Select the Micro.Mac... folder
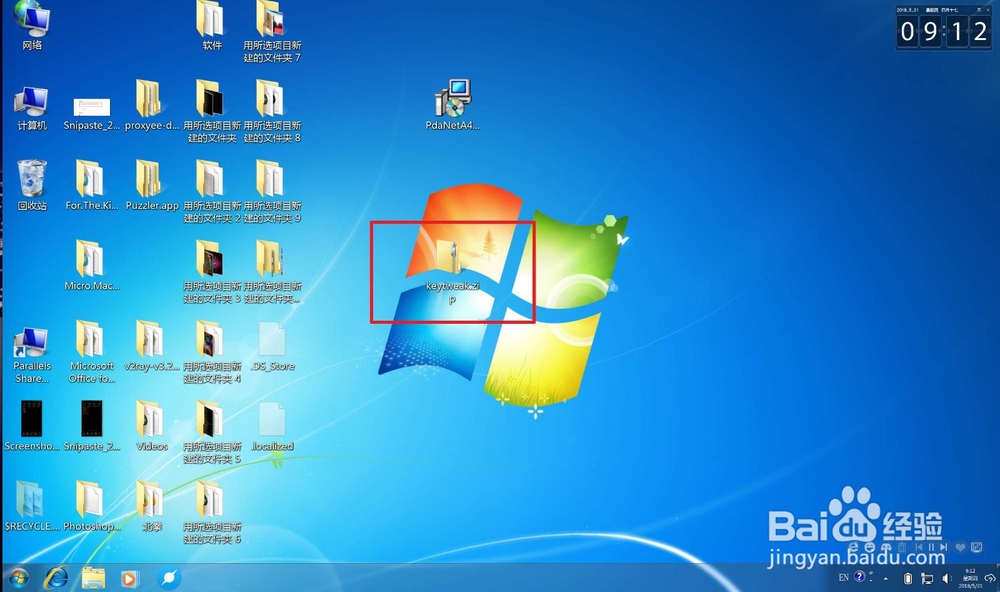1000x592 pixels. pos(92,266)
